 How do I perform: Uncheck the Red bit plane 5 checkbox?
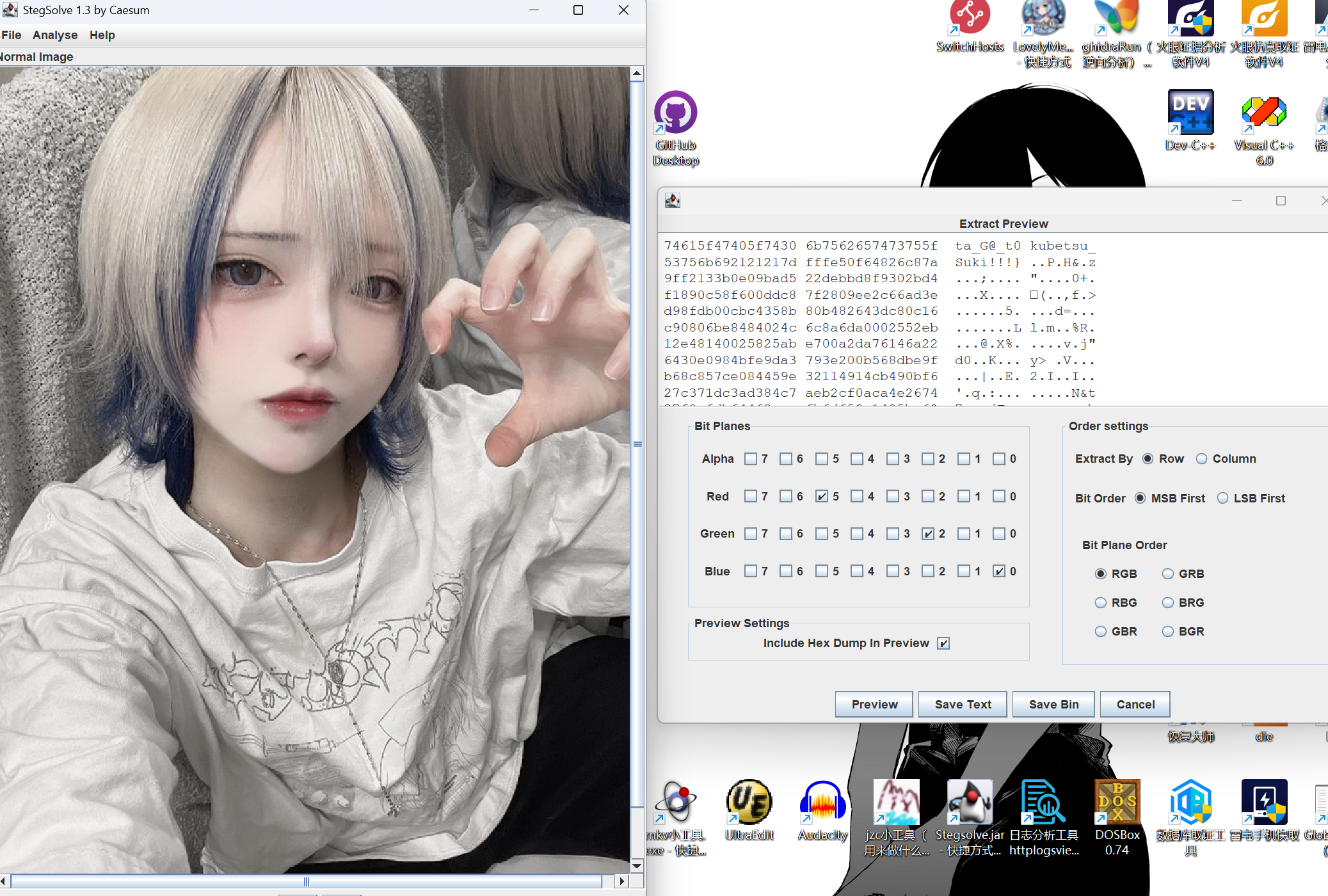pyautogui.click(x=822, y=497)
